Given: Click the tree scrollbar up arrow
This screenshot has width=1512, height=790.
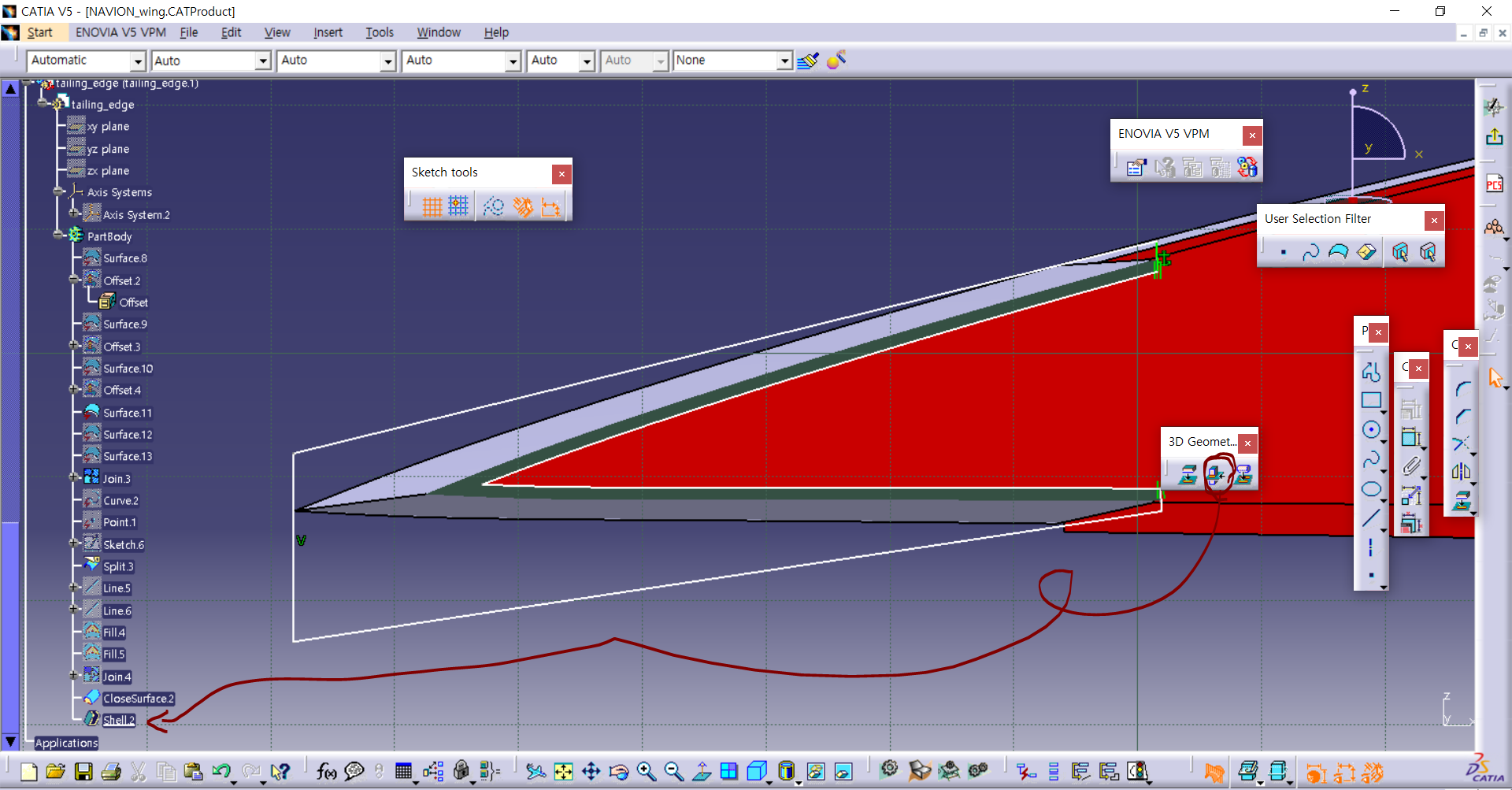Looking at the screenshot, I should (10, 88).
